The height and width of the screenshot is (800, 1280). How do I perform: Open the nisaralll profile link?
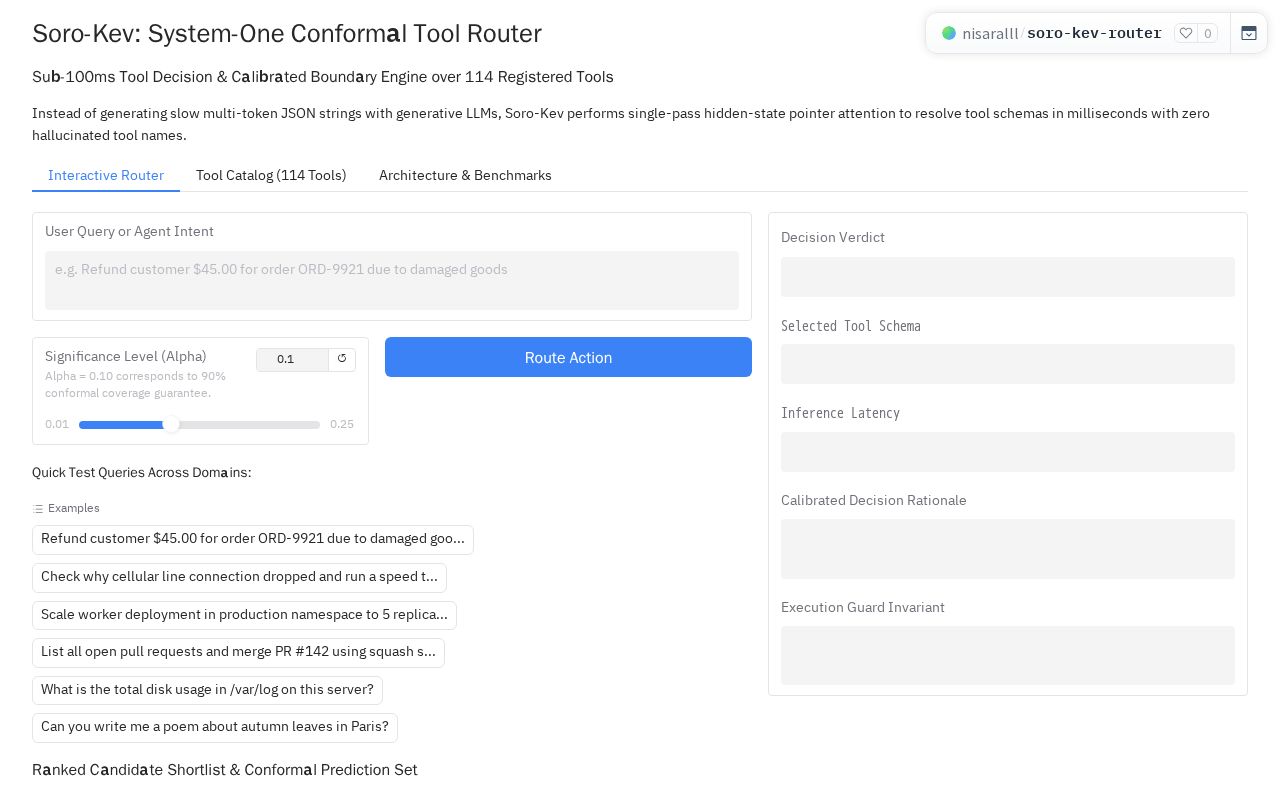990,33
